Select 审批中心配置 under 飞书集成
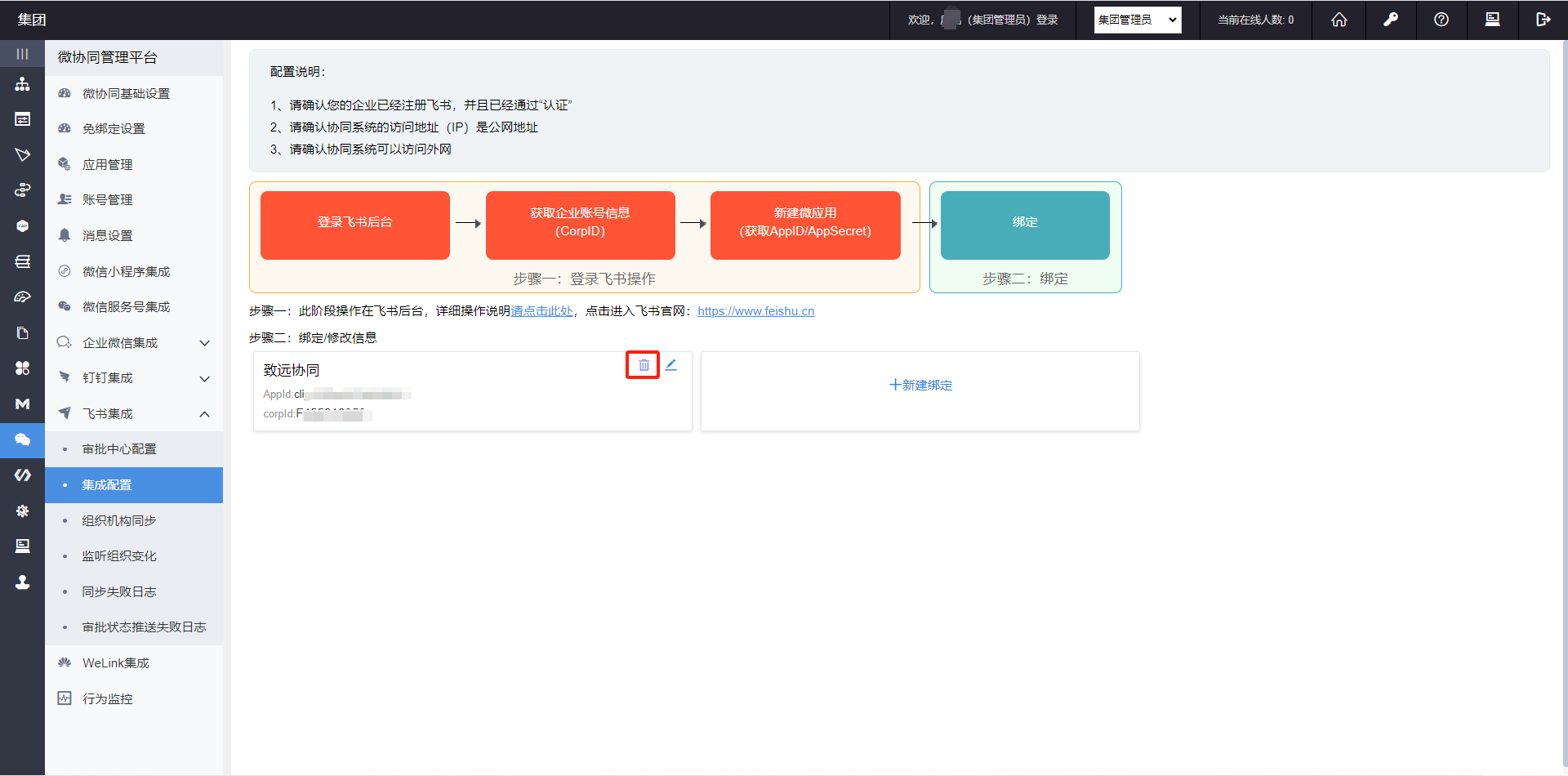This screenshot has height=776, width=1568. point(134,449)
